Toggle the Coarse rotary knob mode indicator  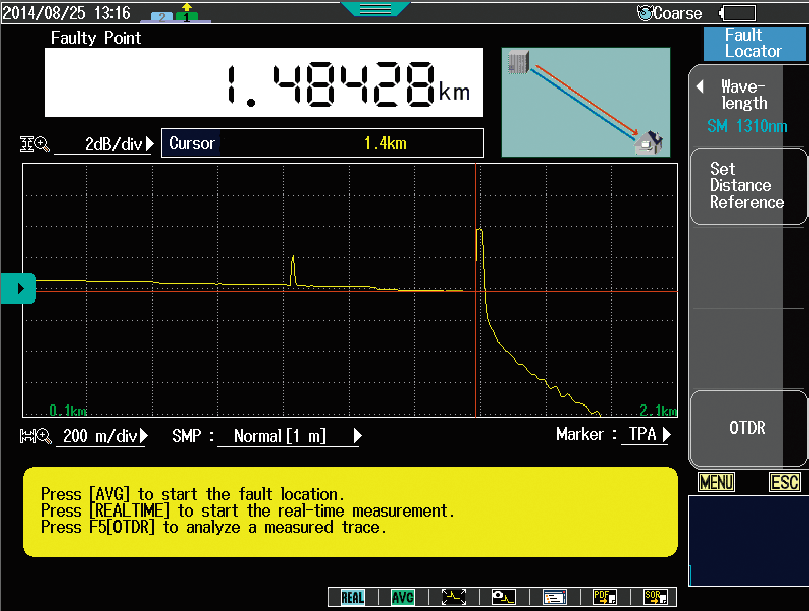point(670,13)
